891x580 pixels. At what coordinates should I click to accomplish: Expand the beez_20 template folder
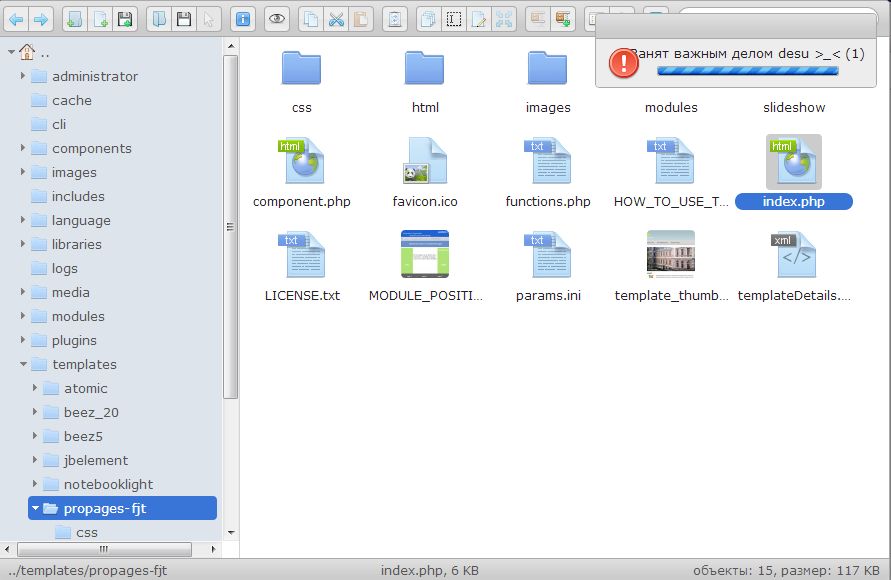click(35, 412)
